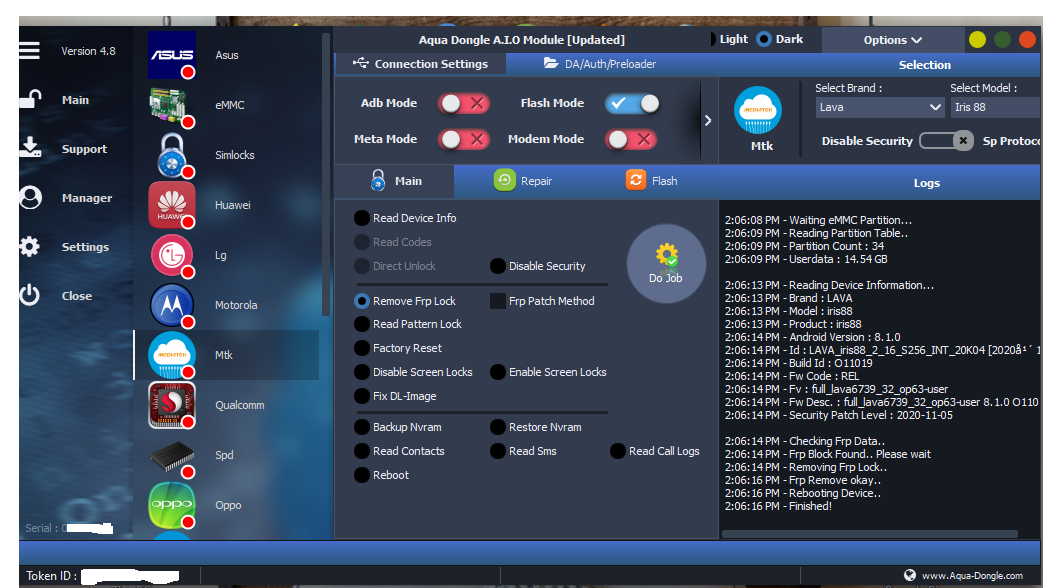Click the Do Job gear button
Screen dimensions: 1044x588
666,264
